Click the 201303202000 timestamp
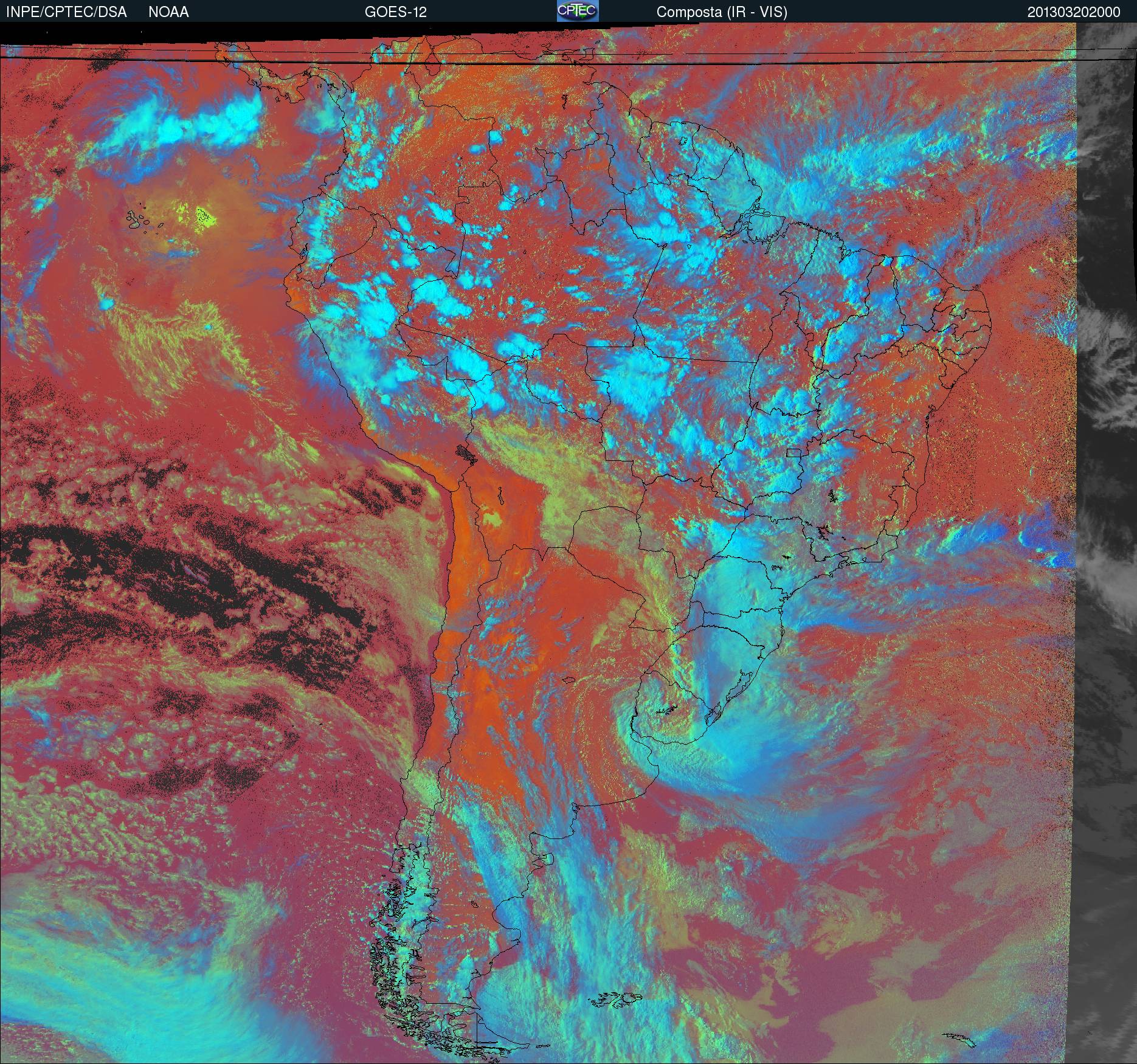This screenshot has width=1137, height=1064. point(1074,12)
